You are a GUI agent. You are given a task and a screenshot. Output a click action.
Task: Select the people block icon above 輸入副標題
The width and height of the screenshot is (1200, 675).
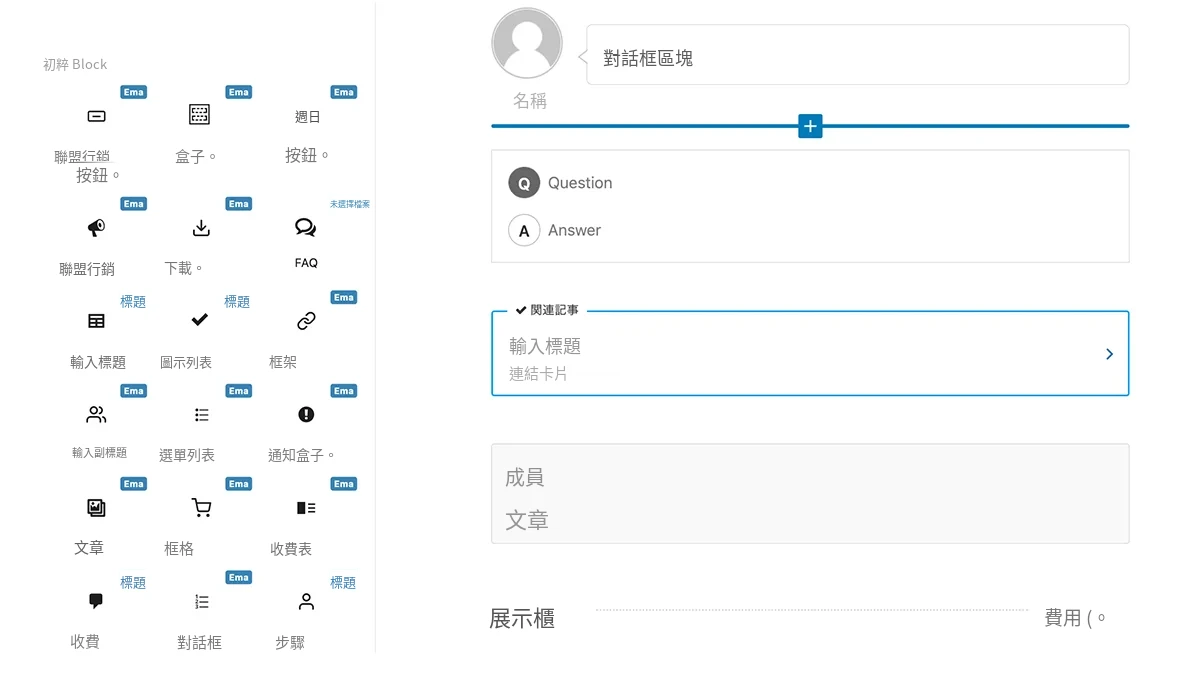[x=96, y=414]
